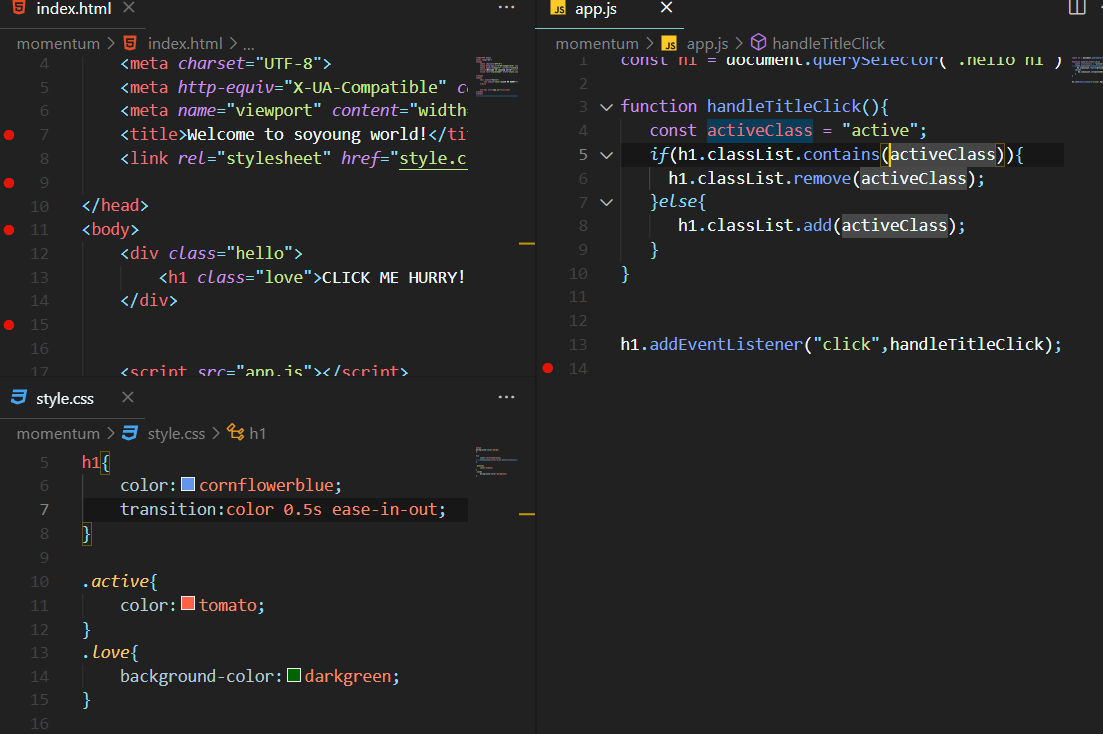Screen dimensions: 1103x734
Task: Follow the style.css href link
Action: tap(433, 158)
